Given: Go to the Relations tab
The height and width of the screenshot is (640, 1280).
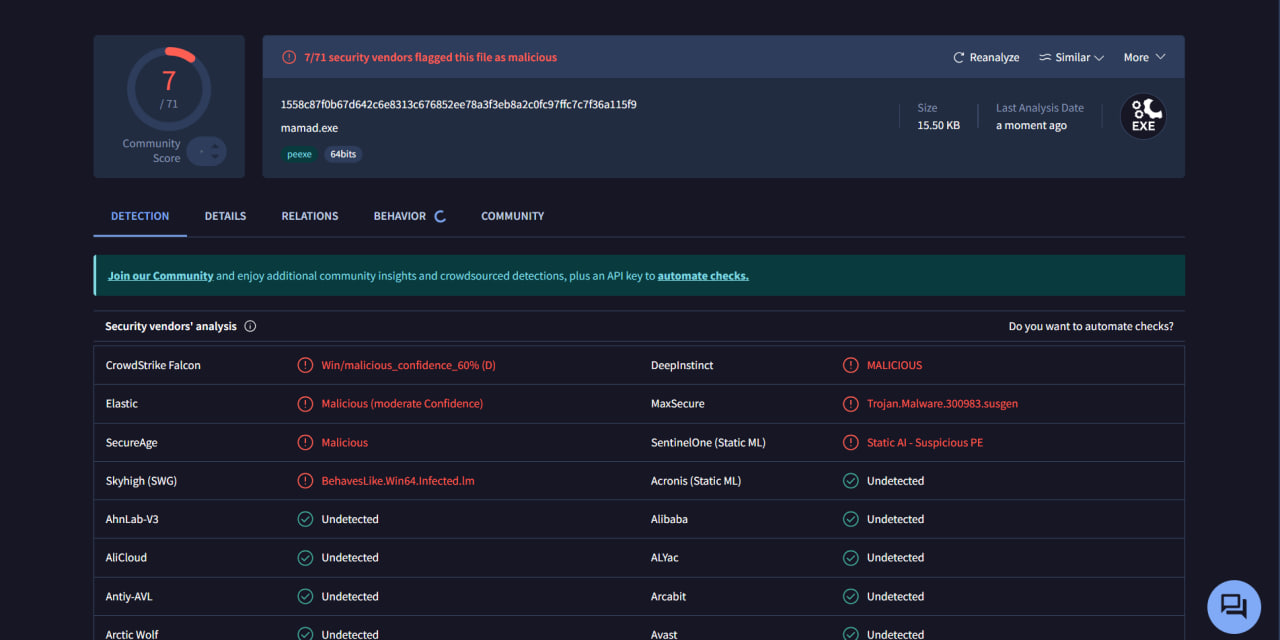Looking at the screenshot, I should [x=310, y=216].
